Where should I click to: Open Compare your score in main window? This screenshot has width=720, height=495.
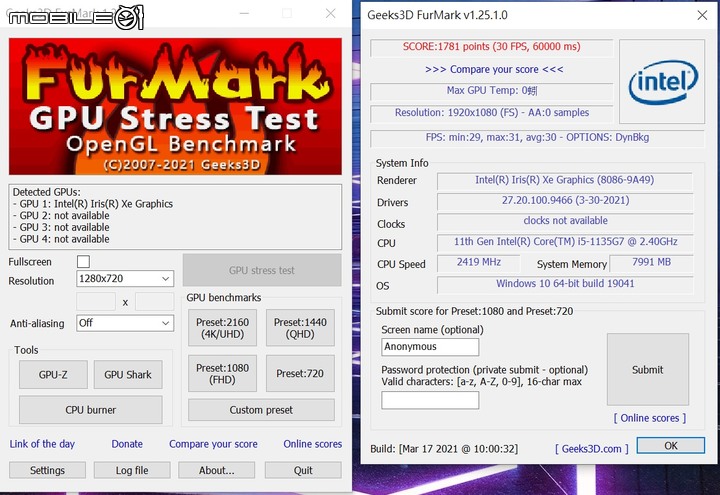click(x=213, y=444)
